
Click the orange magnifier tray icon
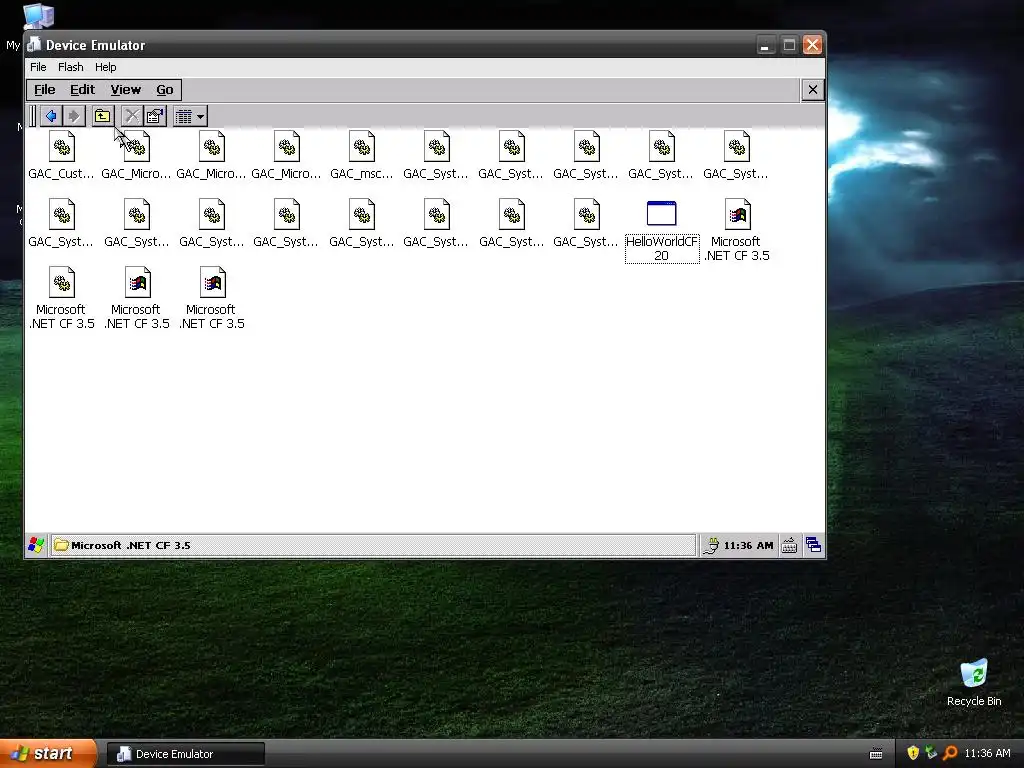[950, 753]
